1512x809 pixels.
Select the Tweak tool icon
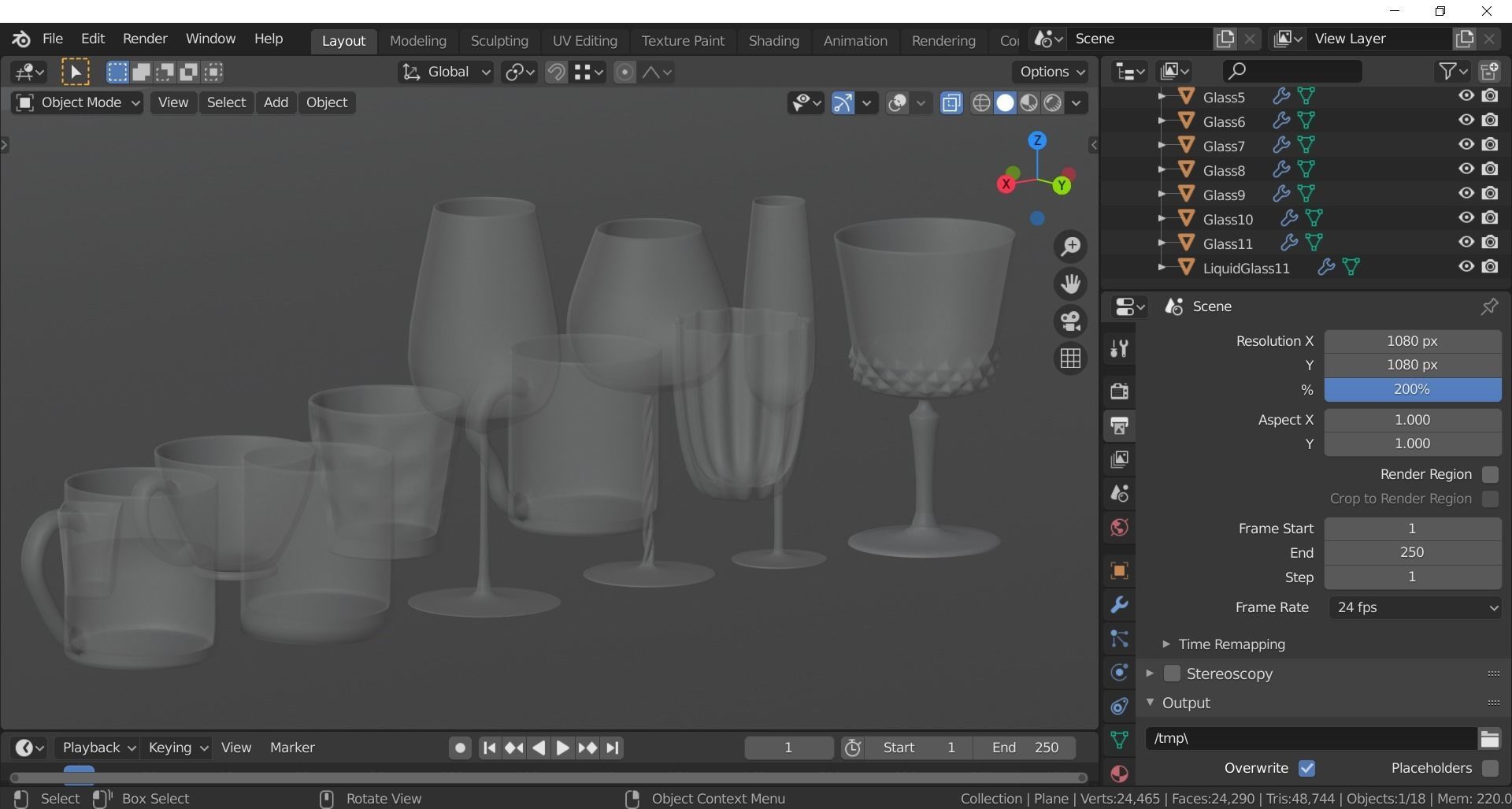(x=76, y=72)
